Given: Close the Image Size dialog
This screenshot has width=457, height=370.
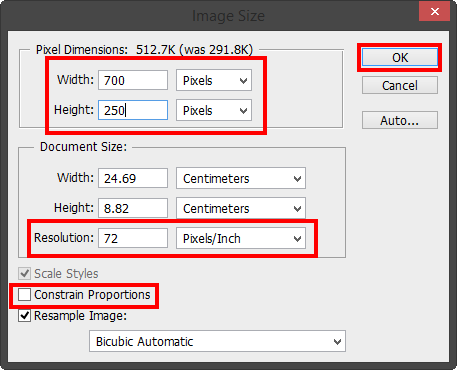Looking at the screenshot, I should point(435,12).
